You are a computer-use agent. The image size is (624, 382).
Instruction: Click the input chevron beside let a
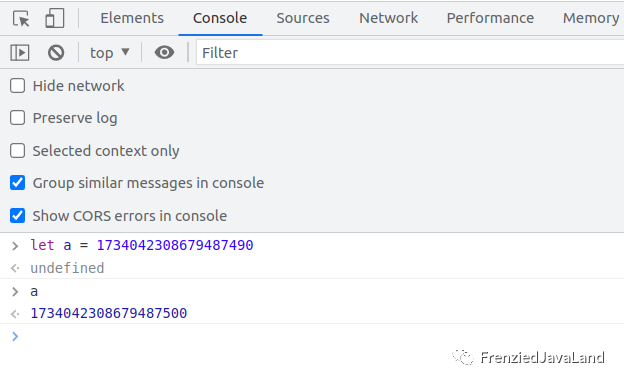click(x=15, y=246)
